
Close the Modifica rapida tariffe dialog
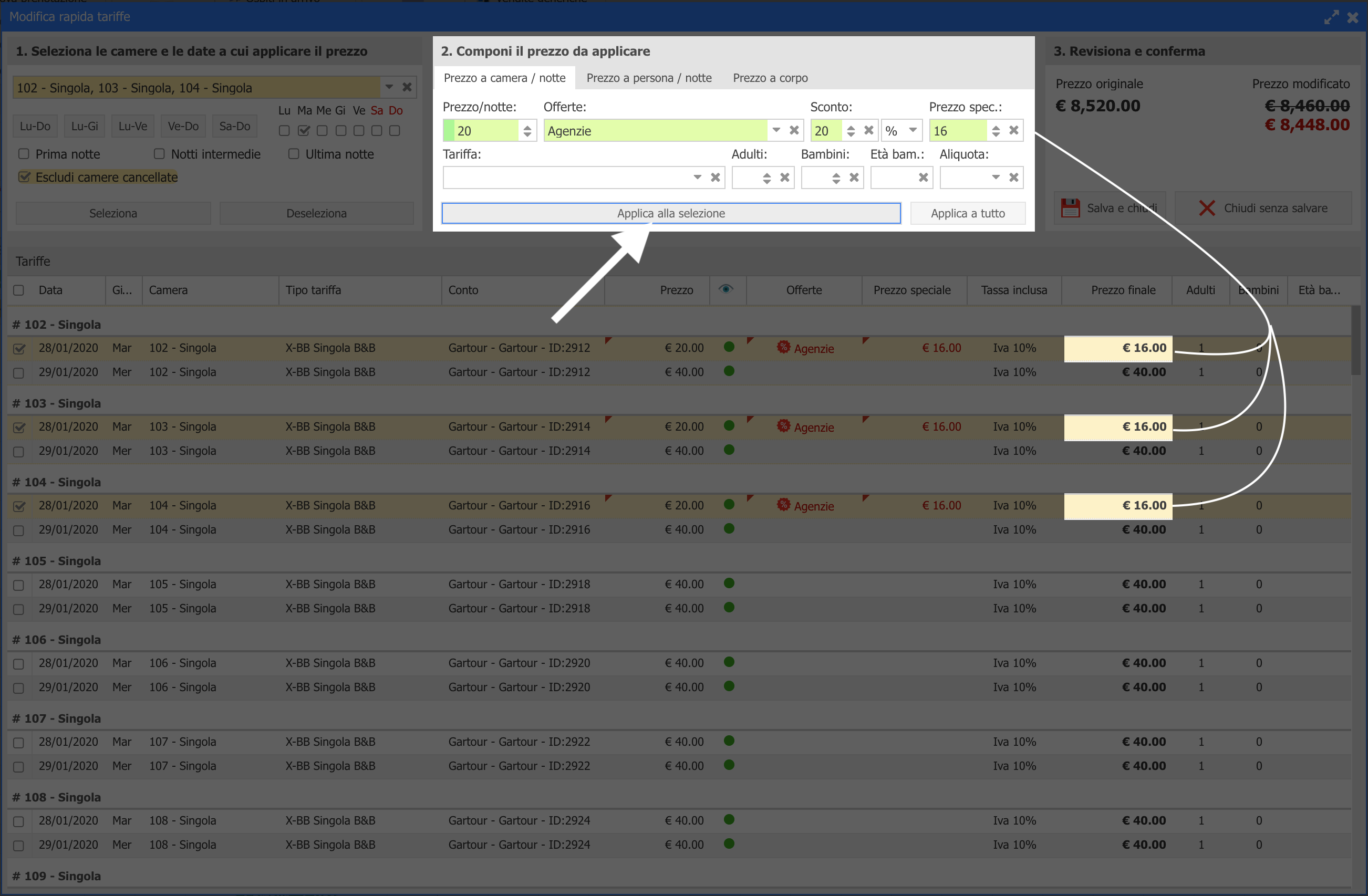1353,17
